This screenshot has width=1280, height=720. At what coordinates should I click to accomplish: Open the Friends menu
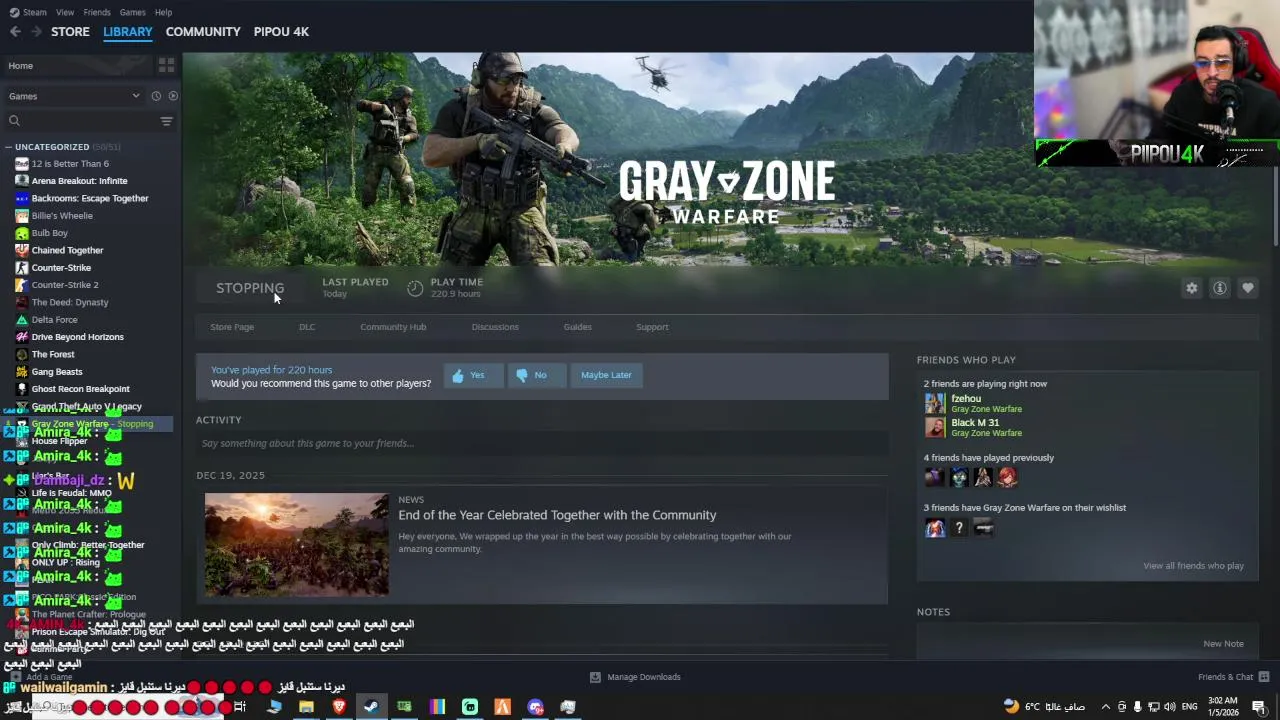tap(97, 12)
